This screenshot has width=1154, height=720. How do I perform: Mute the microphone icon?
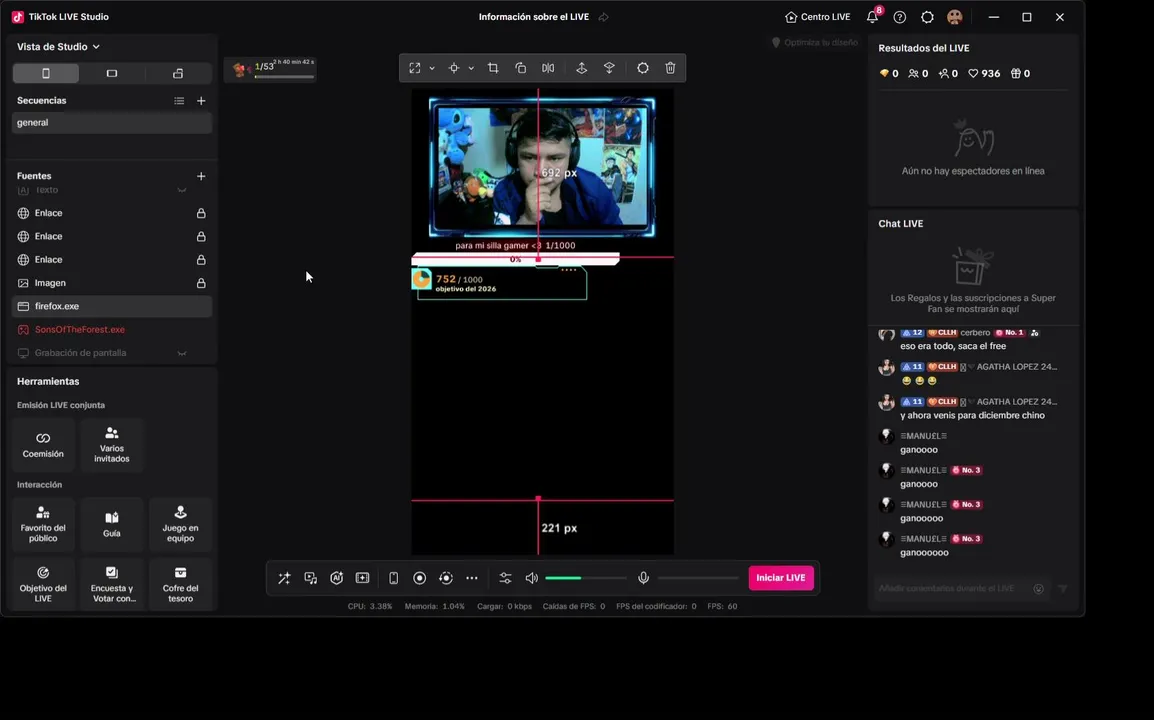pyautogui.click(x=643, y=579)
